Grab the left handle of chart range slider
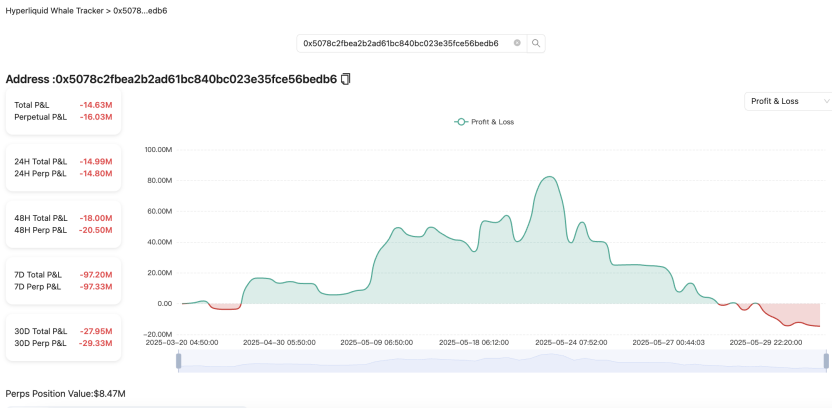 click(179, 361)
